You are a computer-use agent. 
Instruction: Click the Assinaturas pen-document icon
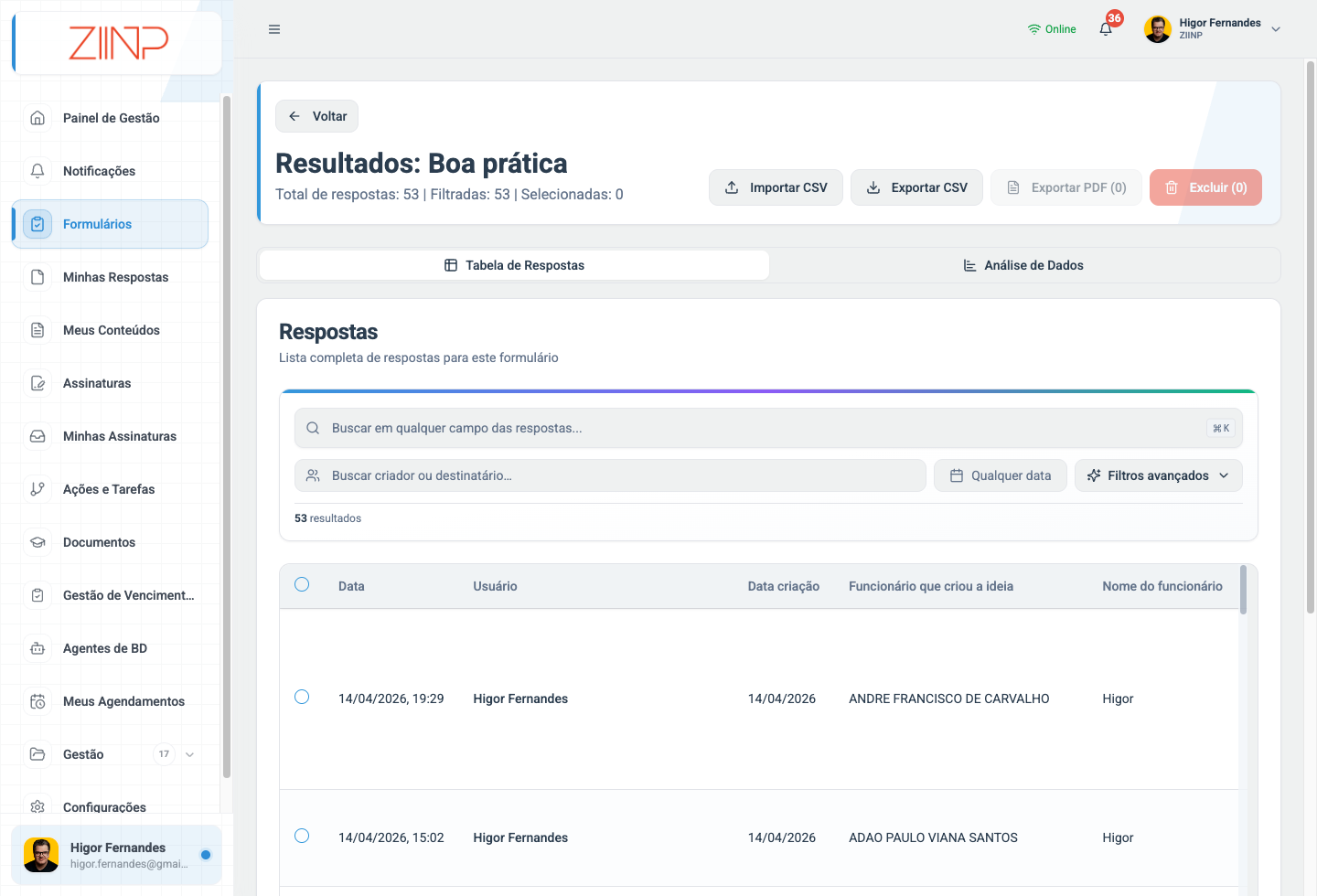[x=37, y=383]
